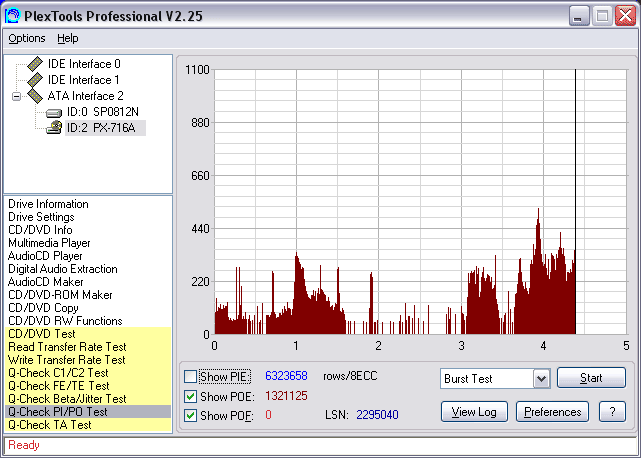Select ATA Interface 2 in tree
641x458 pixels.
pos(85,96)
